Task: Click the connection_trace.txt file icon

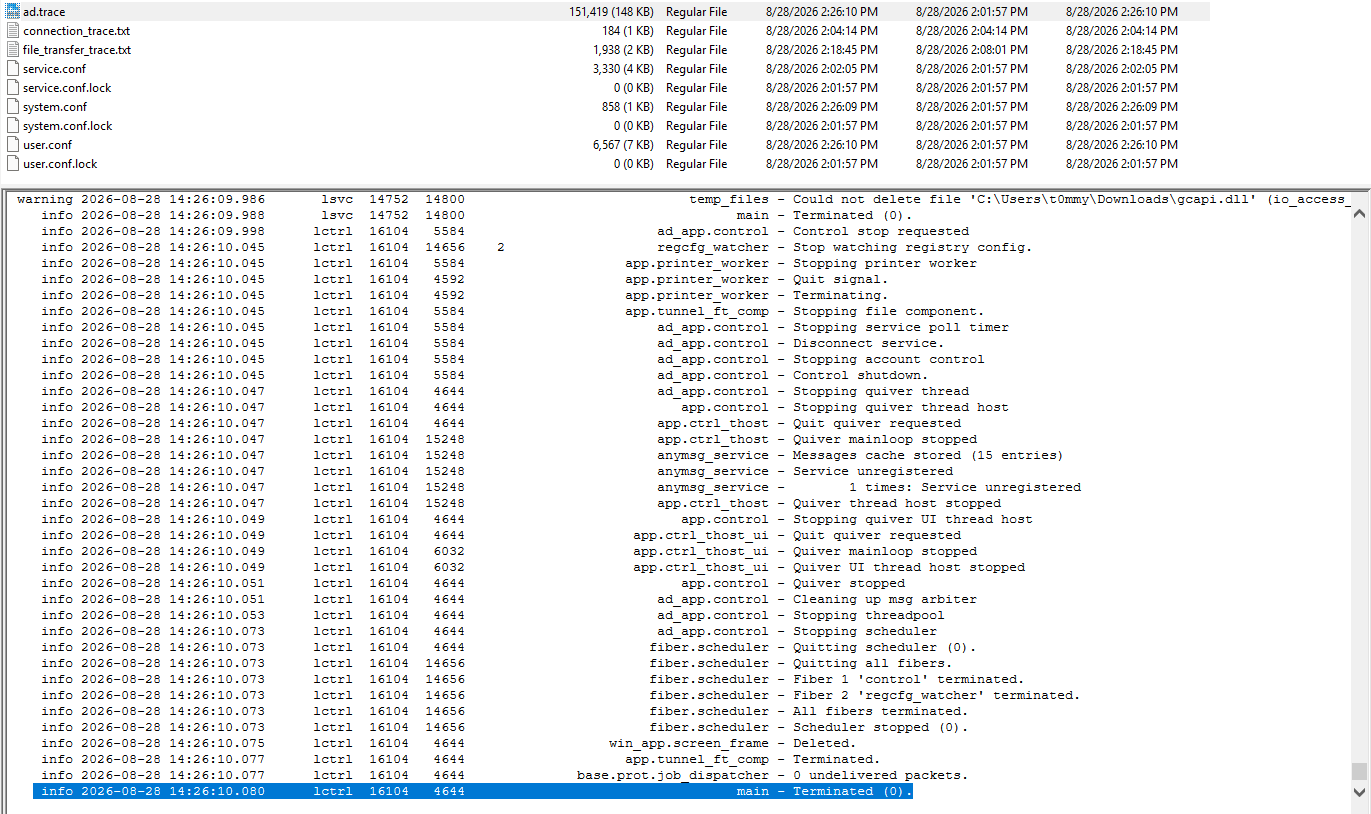Action: 13,31
